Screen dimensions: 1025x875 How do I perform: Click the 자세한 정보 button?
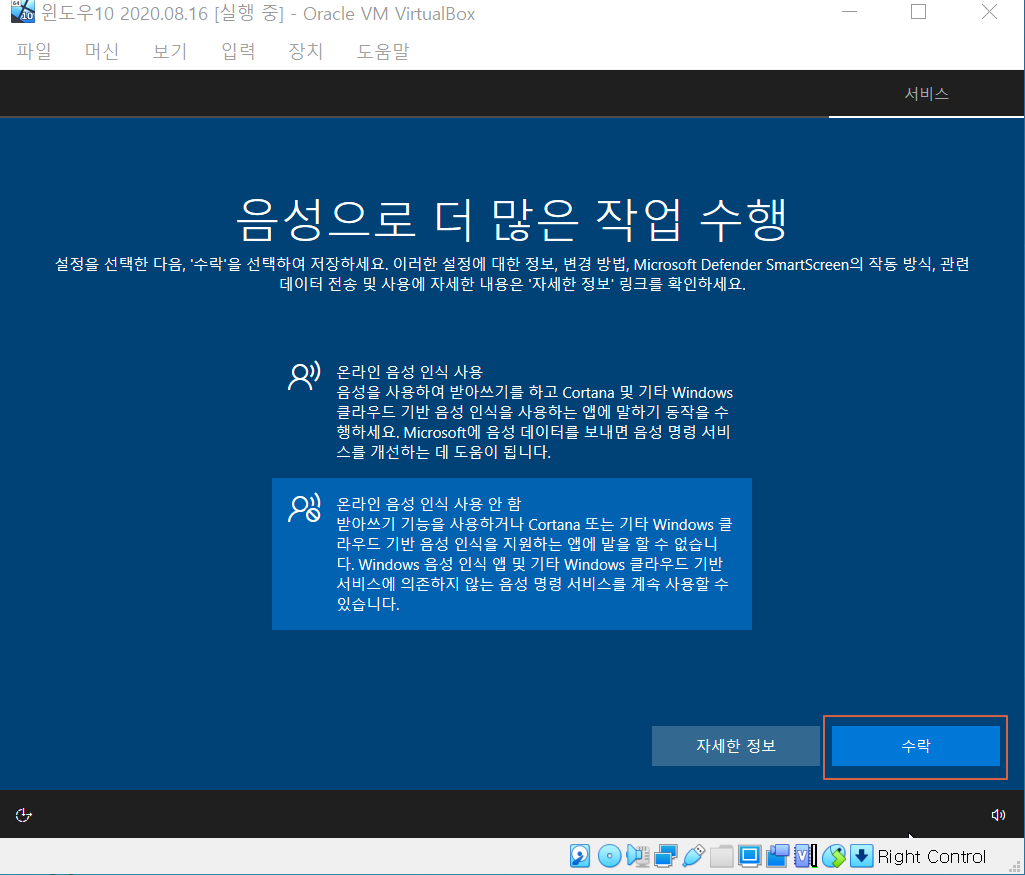click(735, 746)
